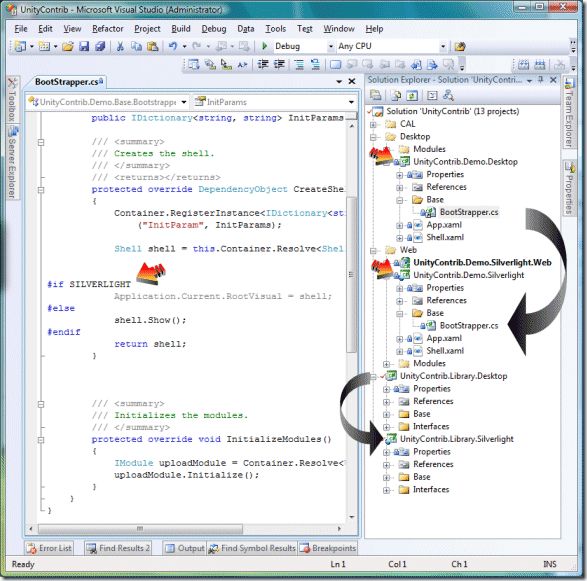Screen dimensions: 587x581
Task: Collapse the Desktop solution folder
Action: [373, 137]
